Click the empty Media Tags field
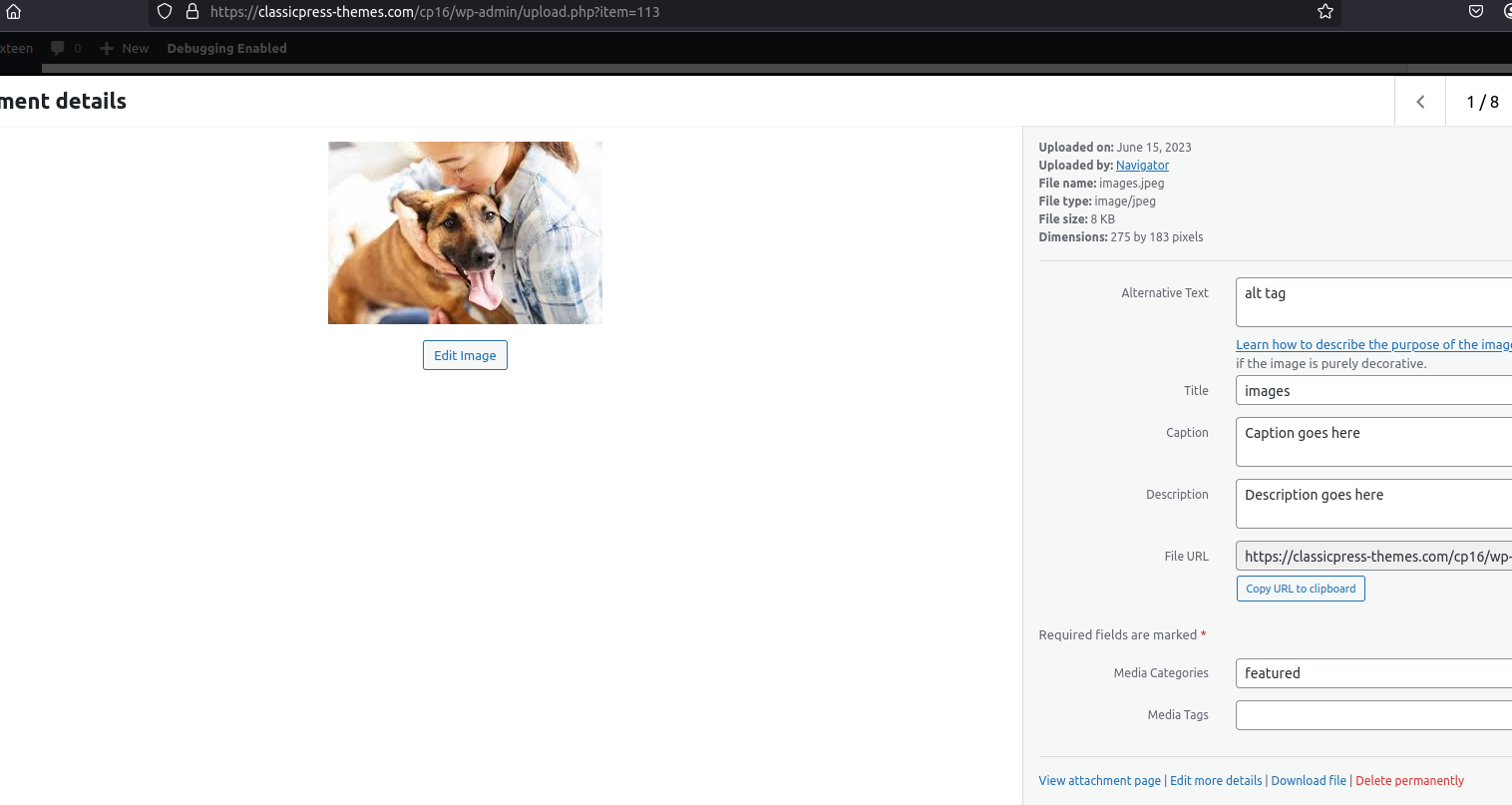1512x805 pixels. [x=1373, y=715]
